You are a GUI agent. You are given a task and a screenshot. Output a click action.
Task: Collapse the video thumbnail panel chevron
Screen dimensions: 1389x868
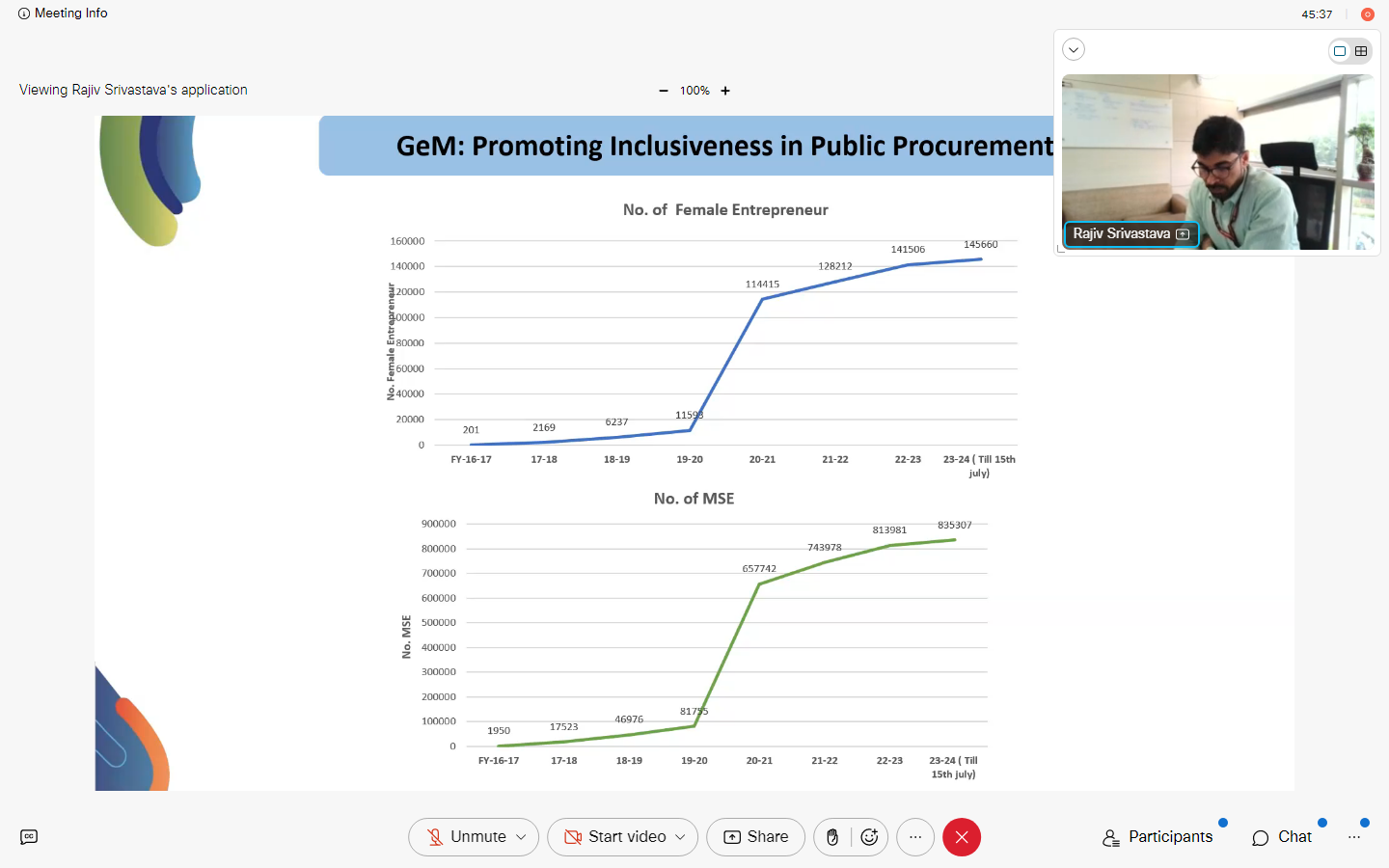[1074, 49]
